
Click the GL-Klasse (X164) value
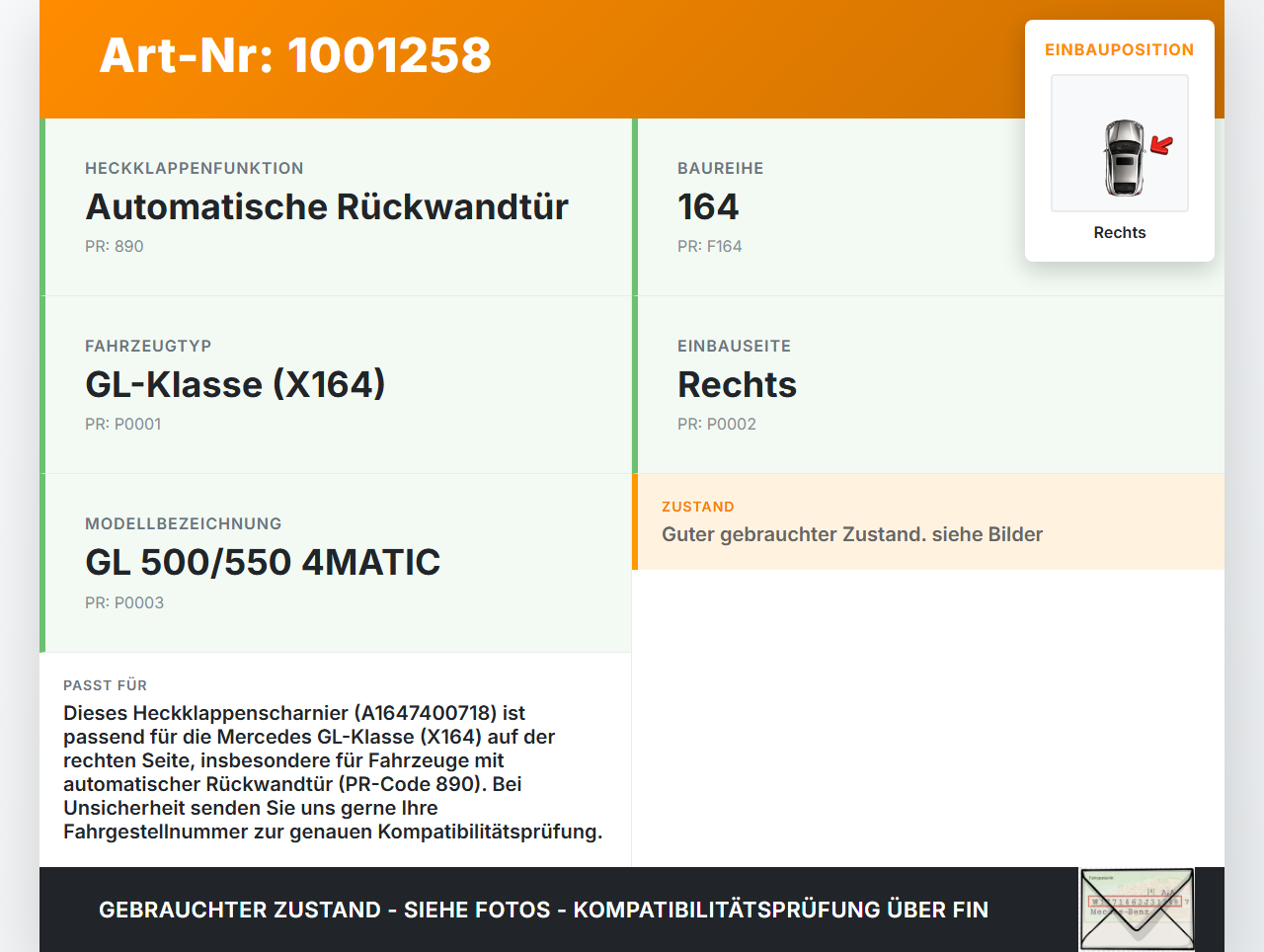tap(235, 384)
